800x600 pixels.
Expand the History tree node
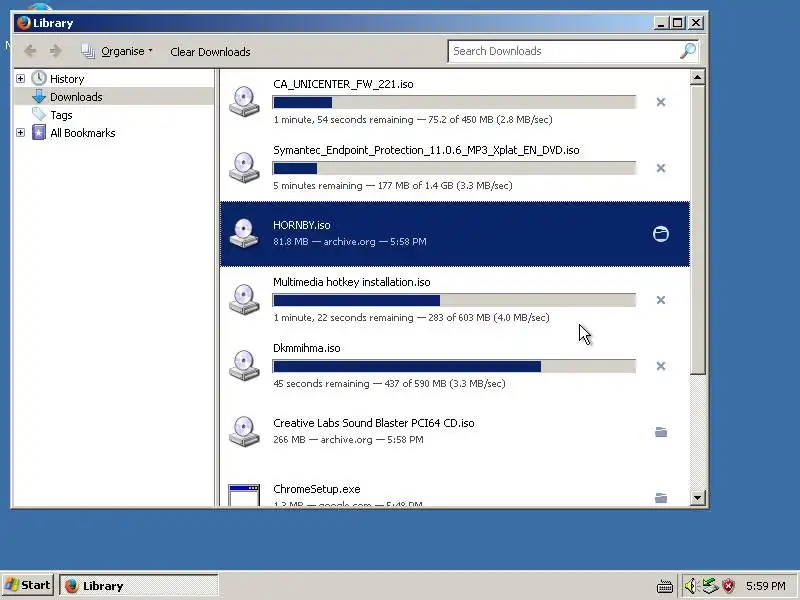[x=20, y=79]
